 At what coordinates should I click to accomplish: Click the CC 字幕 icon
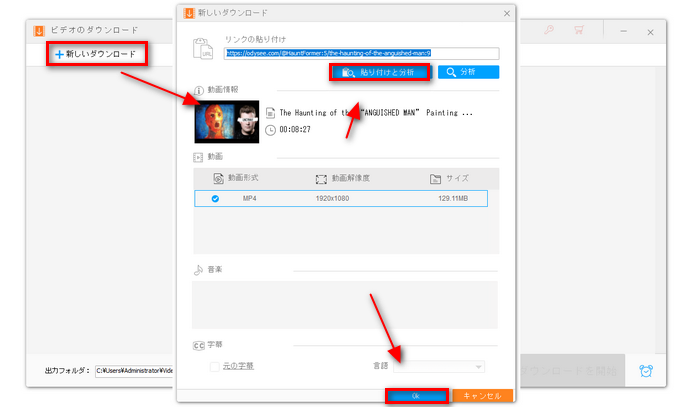pyautogui.click(x=199, y=345)
